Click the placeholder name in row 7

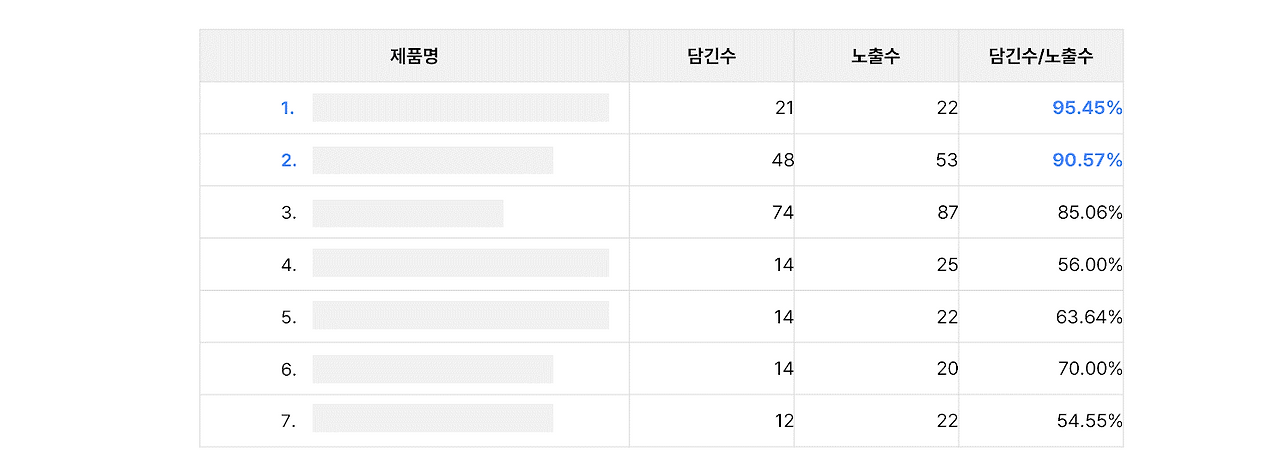(x=433, y=421)
